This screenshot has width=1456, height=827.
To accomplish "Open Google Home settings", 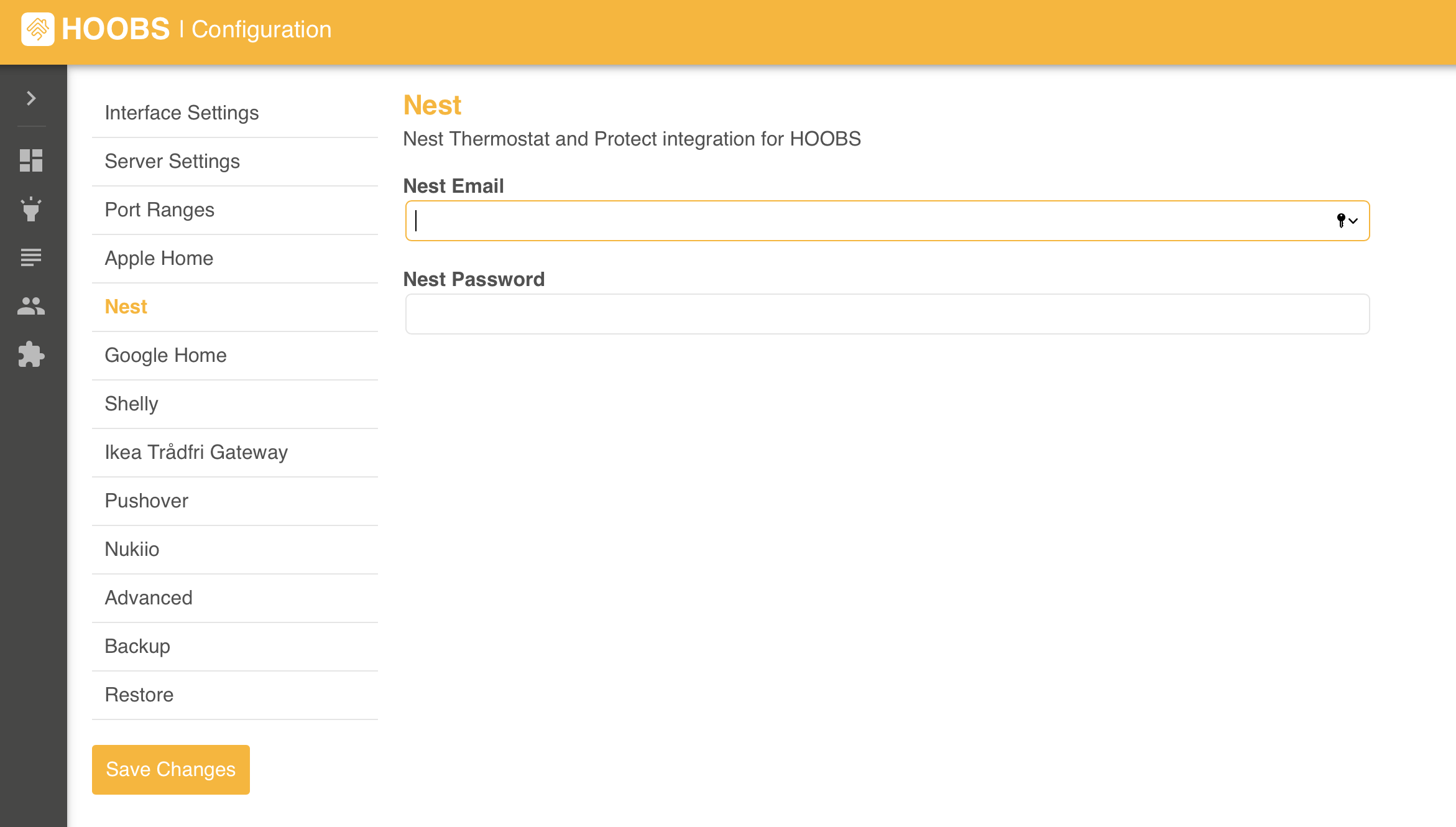I will coord(165,355).
